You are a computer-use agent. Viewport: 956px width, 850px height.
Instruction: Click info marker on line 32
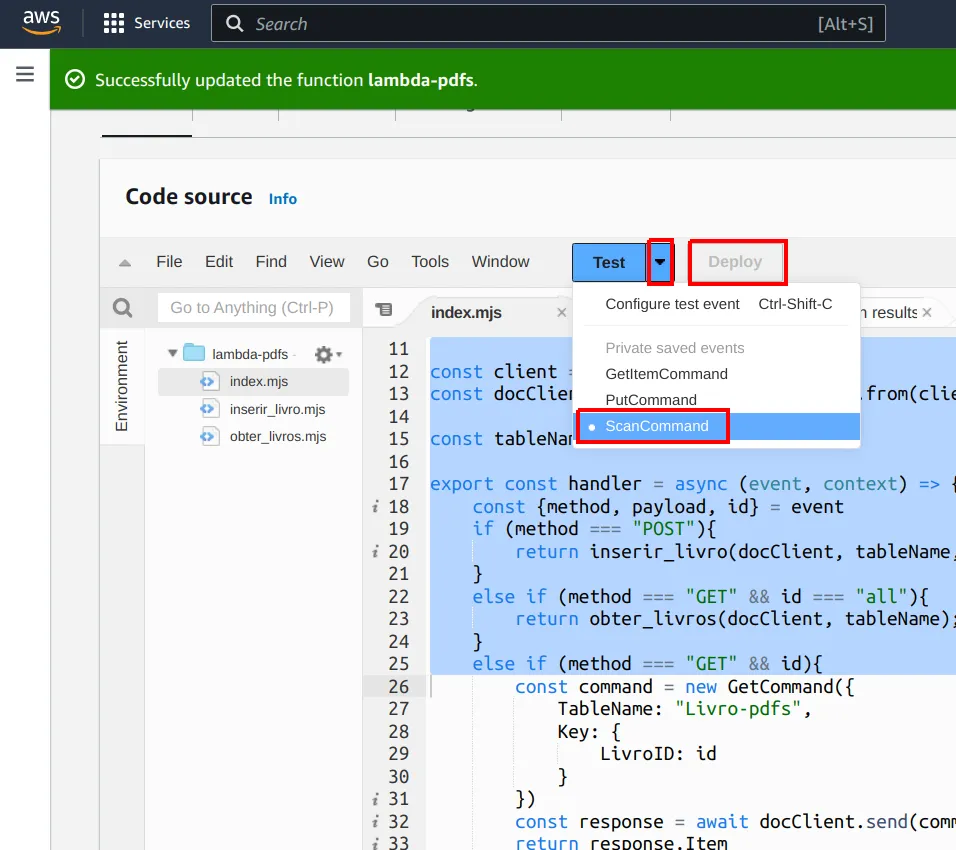[x=376, y=822]
